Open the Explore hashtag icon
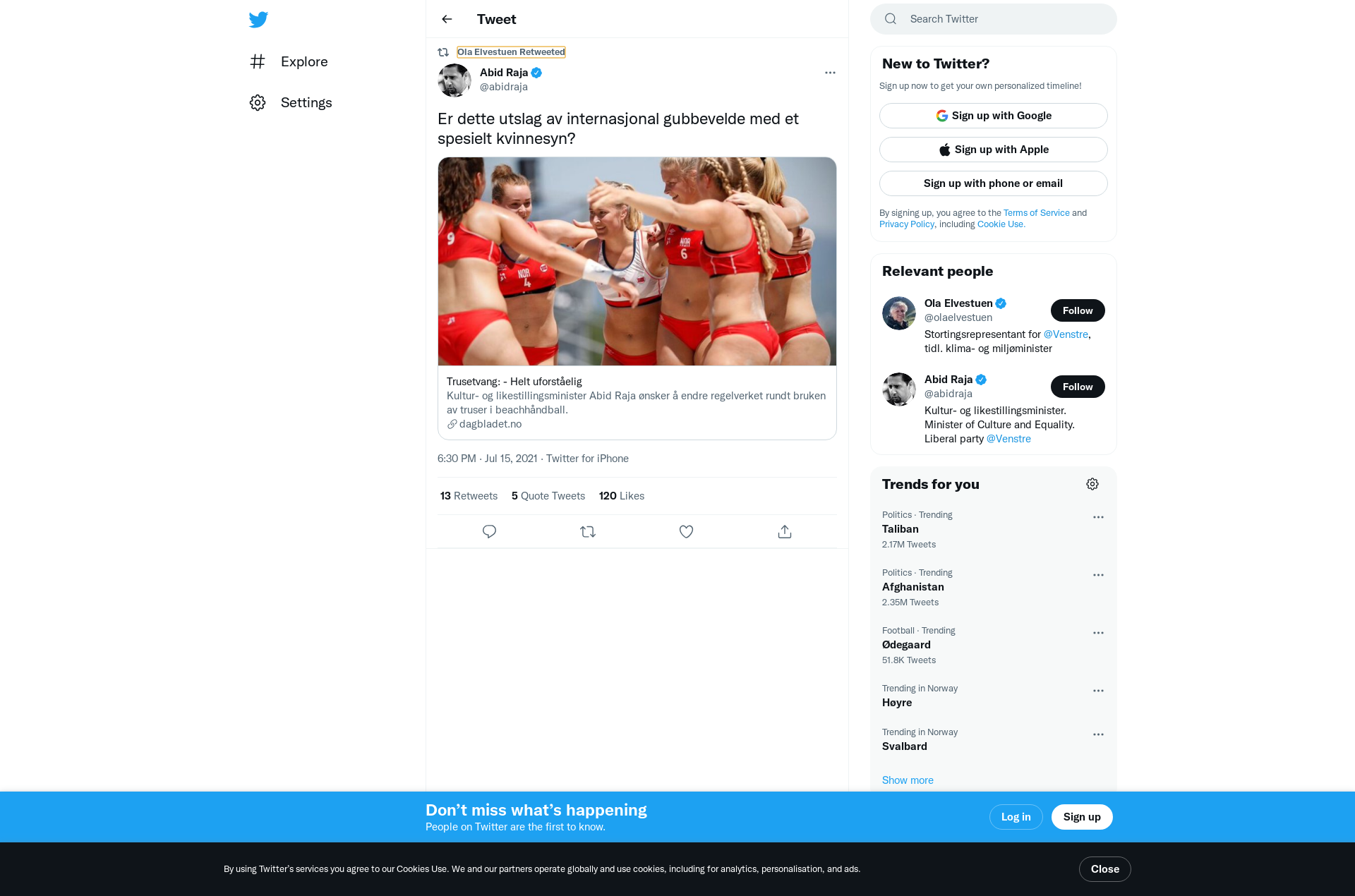1355x896 pixels. click(258, 61)
